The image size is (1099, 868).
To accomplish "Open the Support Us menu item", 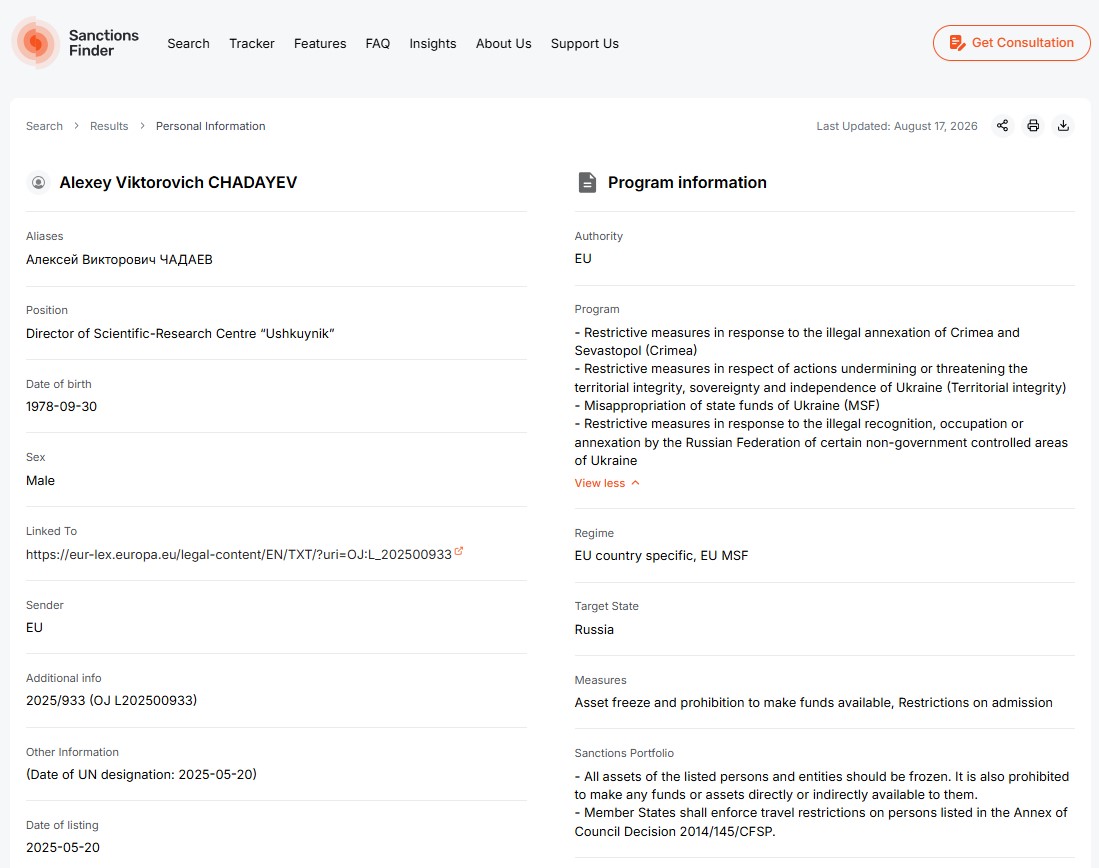I will pos(585,43).
